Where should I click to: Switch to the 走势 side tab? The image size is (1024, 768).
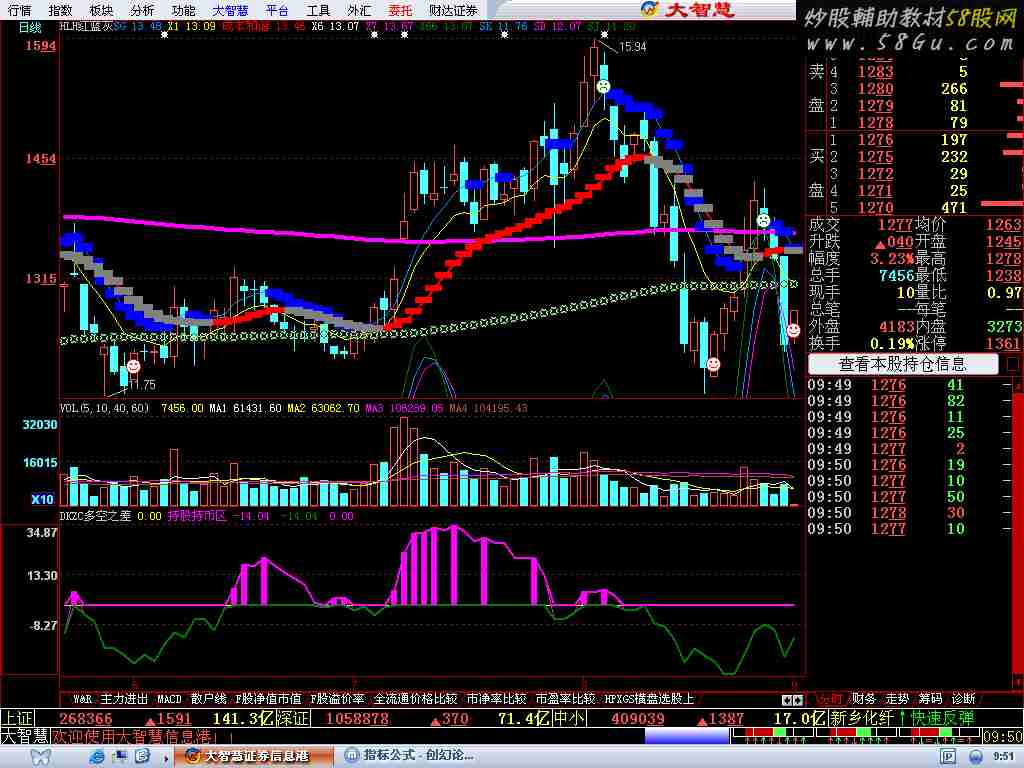(x=897, y=699)
